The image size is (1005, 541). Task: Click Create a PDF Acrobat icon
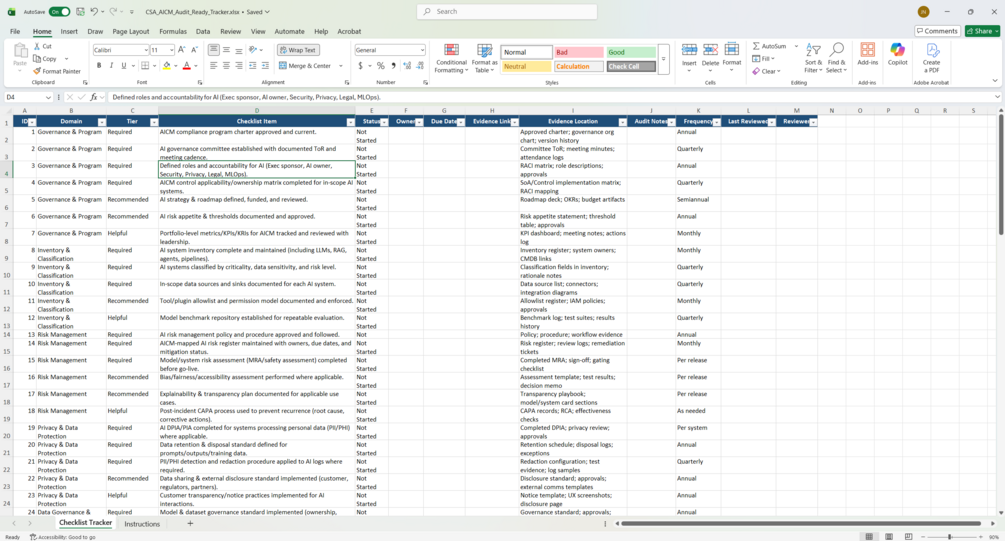click(931, 58)
